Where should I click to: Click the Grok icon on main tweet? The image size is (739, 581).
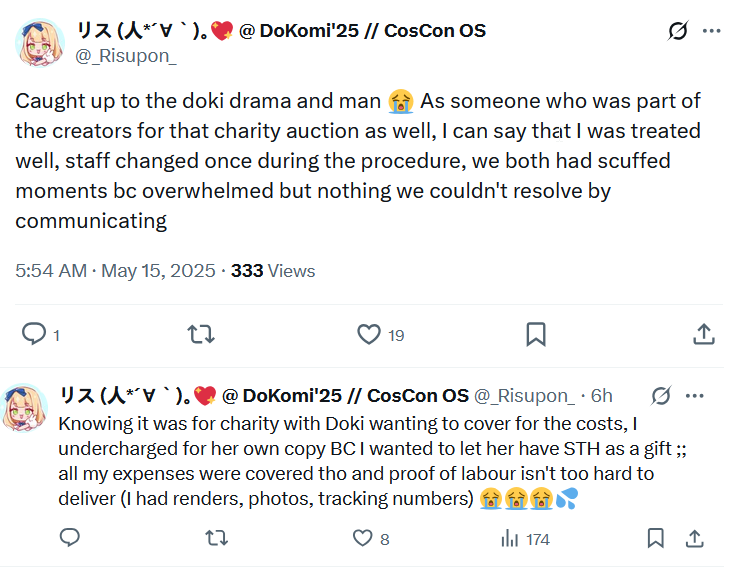click(x=678, y=31)
